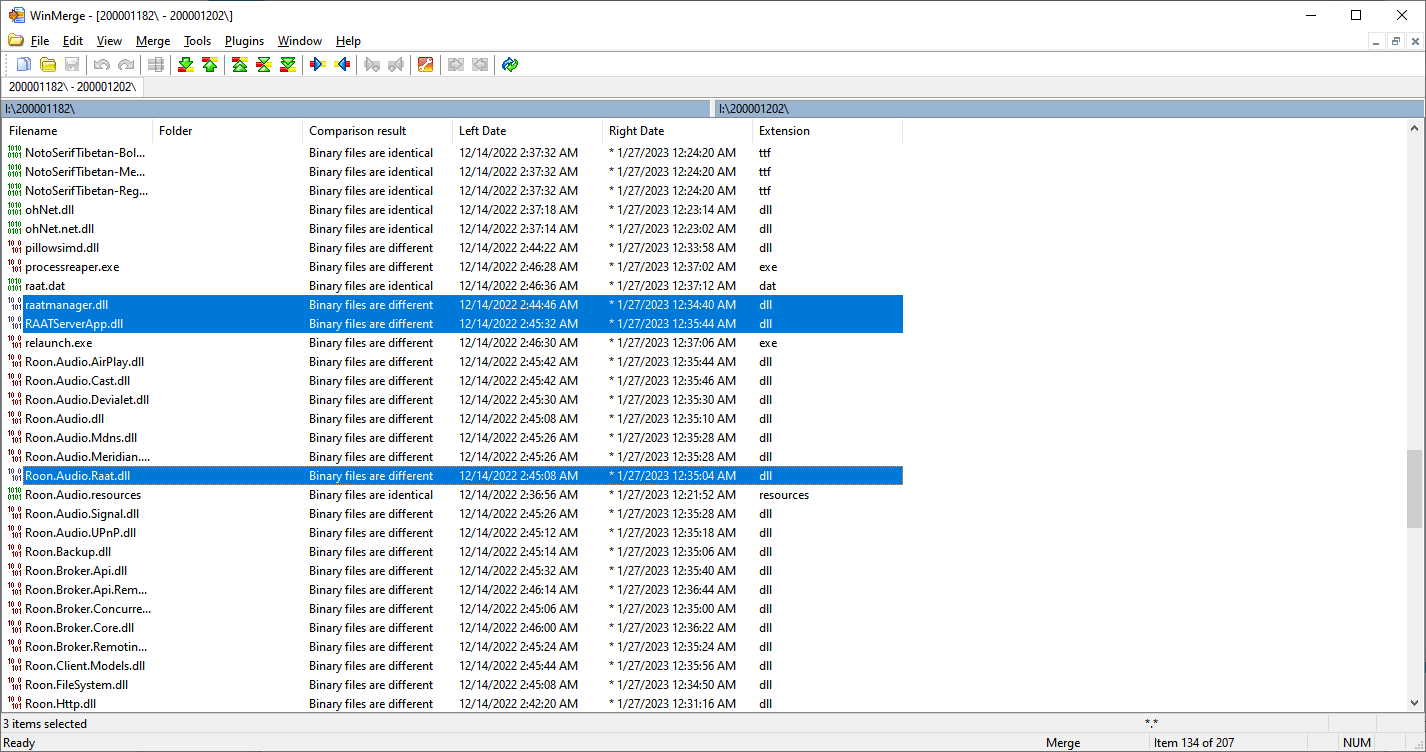1426x752 pixels.
Task: Open the Plugins menu
Action: click(244, 41)
